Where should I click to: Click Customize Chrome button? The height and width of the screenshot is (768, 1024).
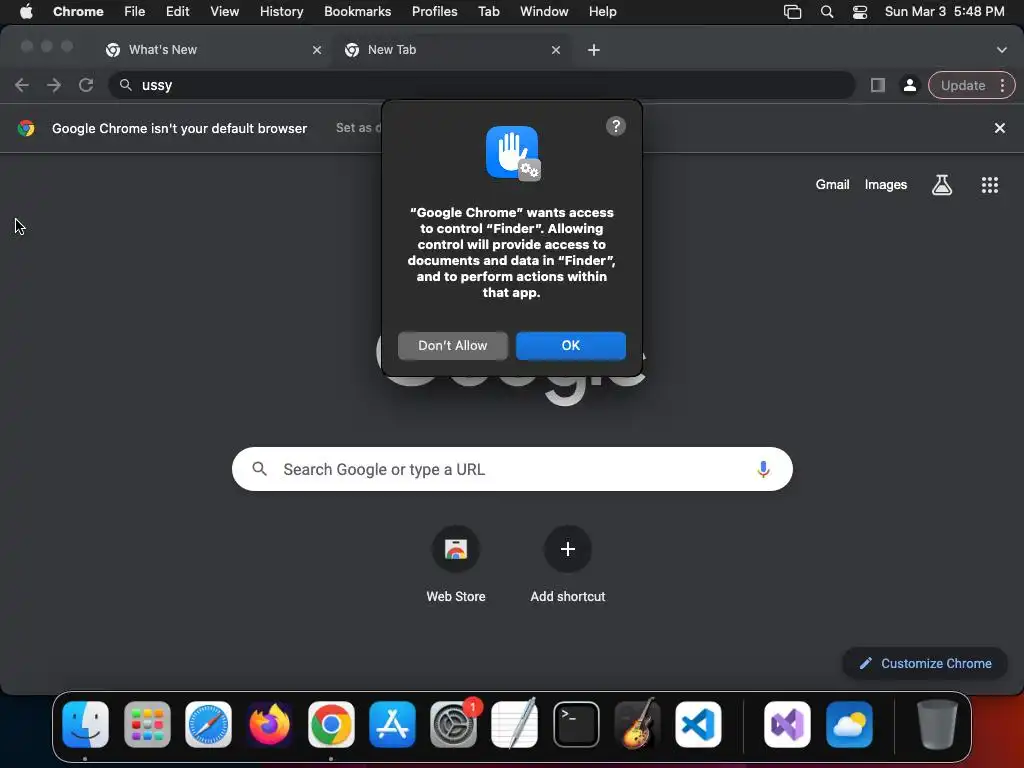(925, 664)
